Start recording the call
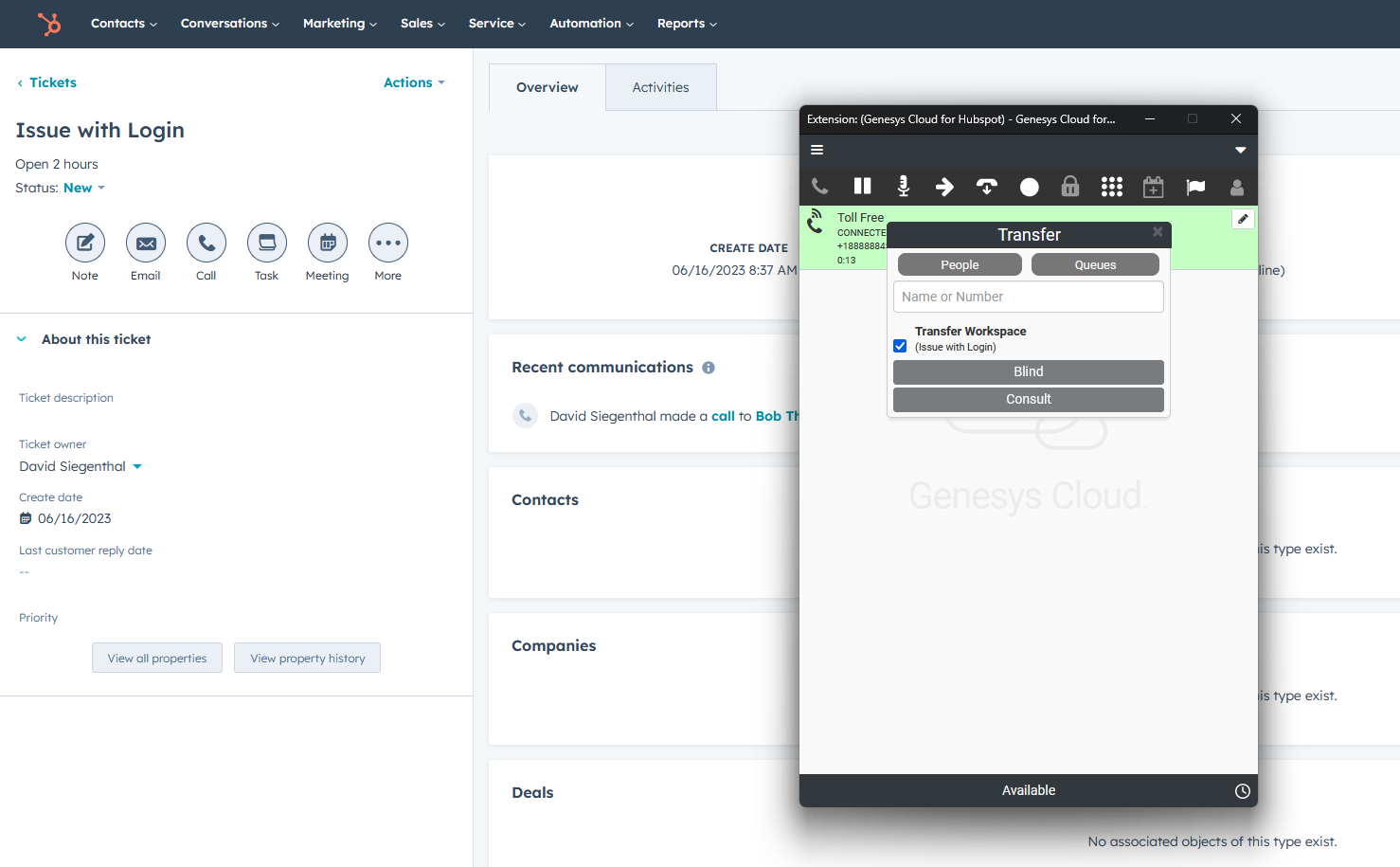Viewport: 1400px width, 867px height. tap(1029, 186)
